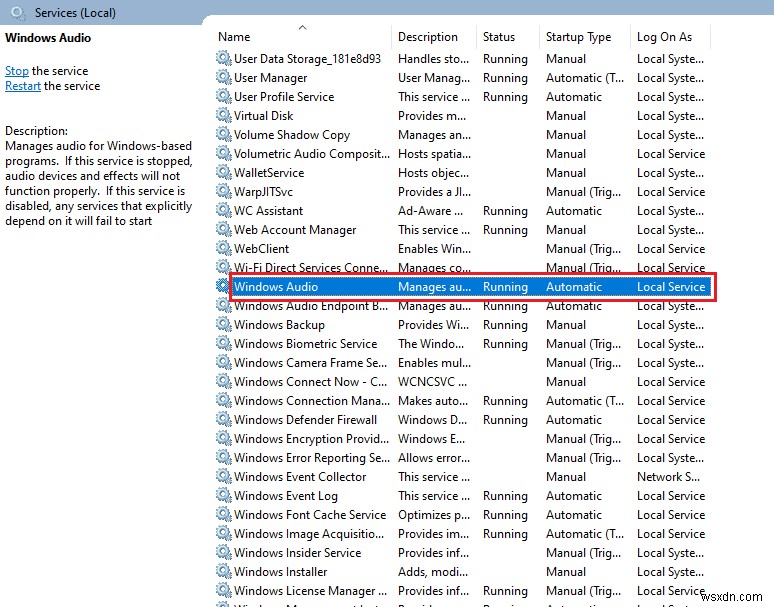Click the Stop the service link
The image size is (774, 607).
pyautogui.click(x=17, y=71)
